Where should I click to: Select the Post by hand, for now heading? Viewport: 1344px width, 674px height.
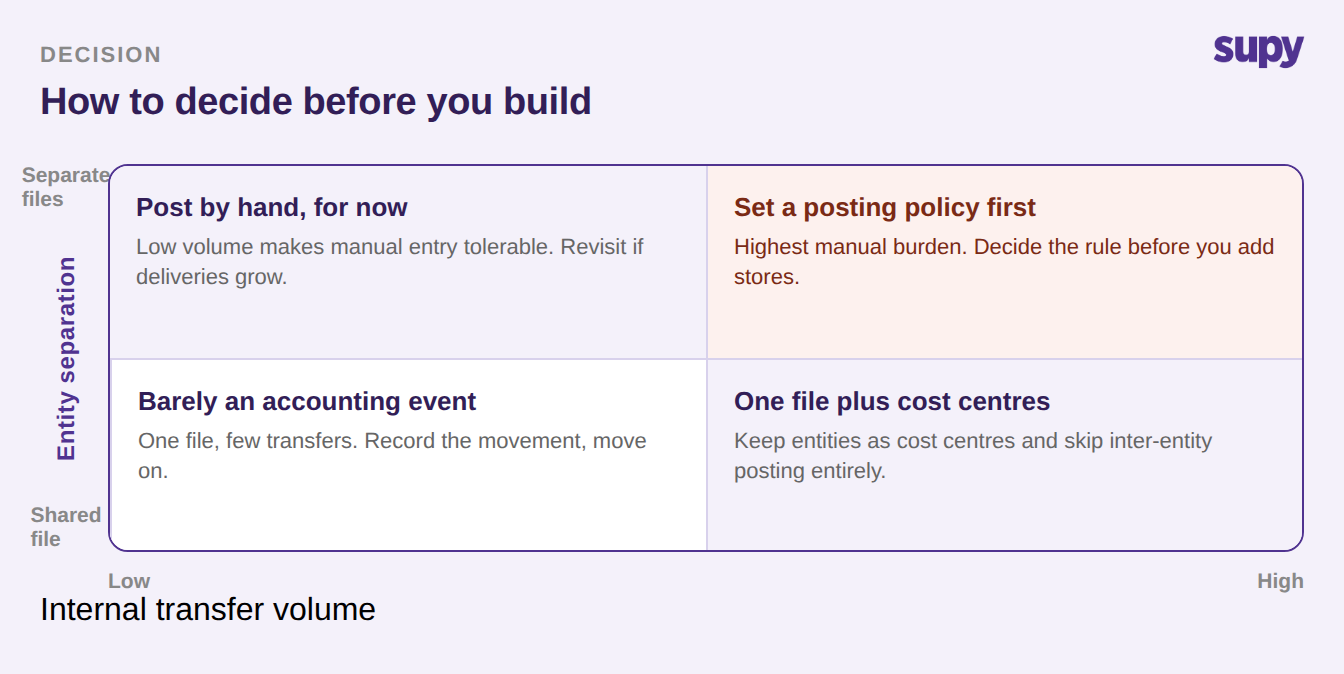[272, 207]
